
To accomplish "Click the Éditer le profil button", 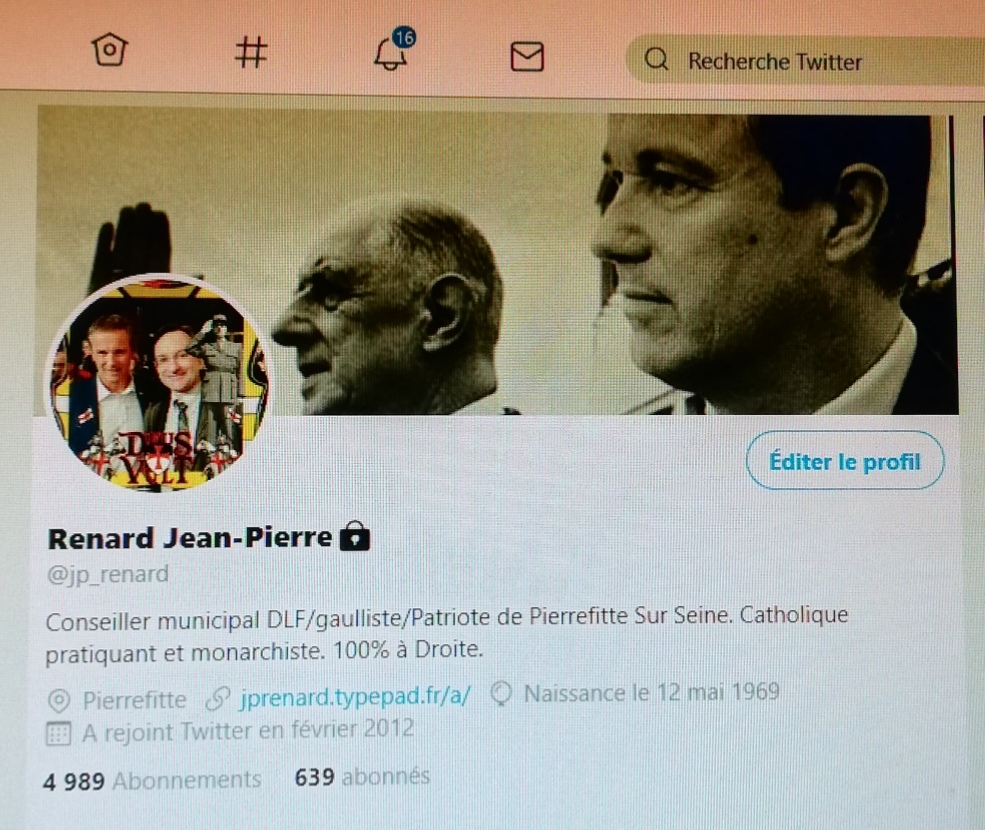I will (845, 461).
